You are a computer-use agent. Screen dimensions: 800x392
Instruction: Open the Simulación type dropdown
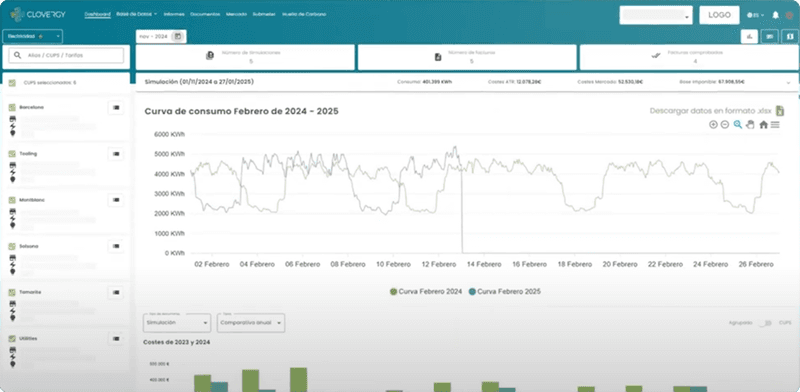tap(177, 323)
